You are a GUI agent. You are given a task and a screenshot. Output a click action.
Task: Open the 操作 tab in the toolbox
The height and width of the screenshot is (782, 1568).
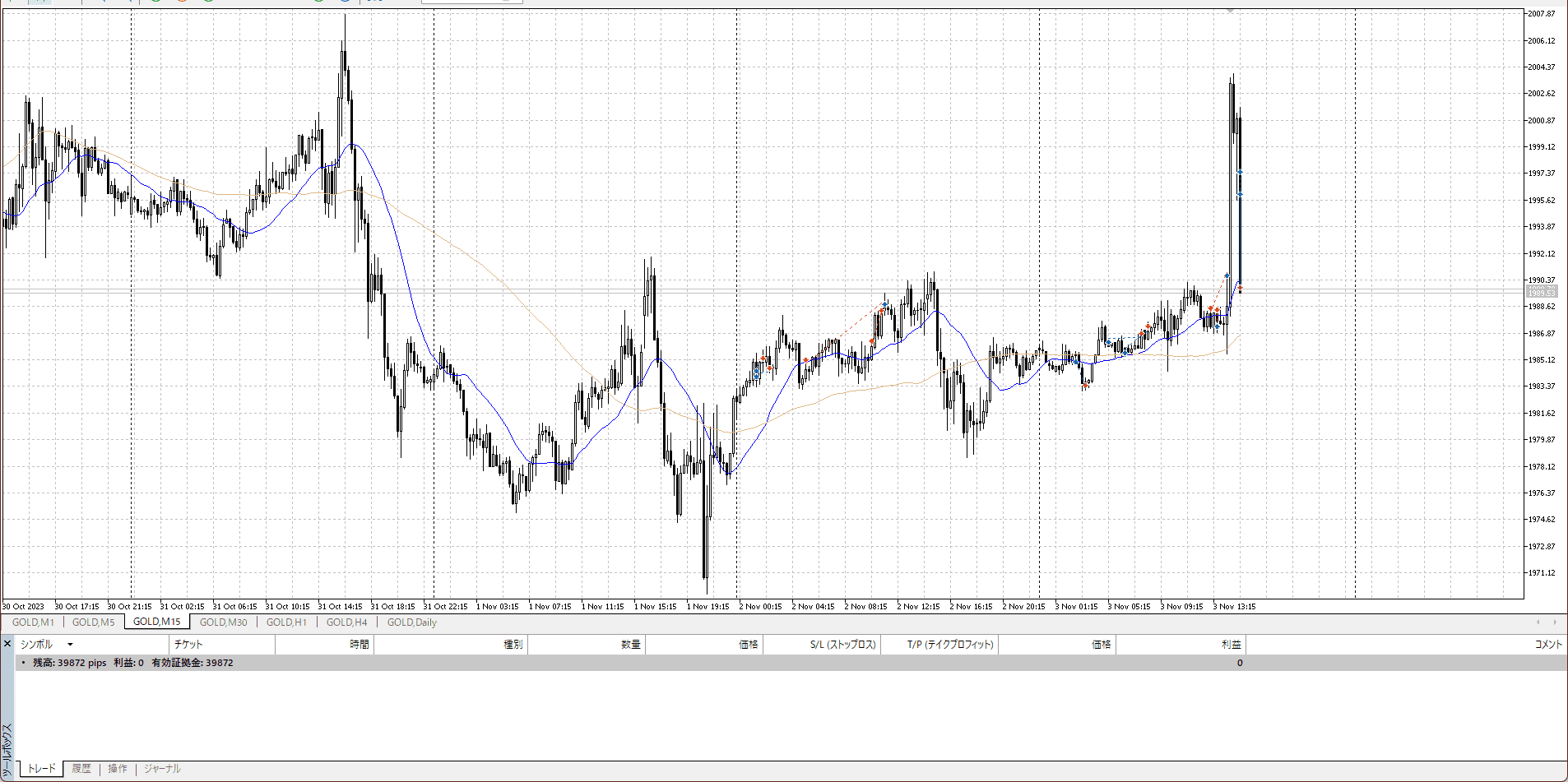118,769
